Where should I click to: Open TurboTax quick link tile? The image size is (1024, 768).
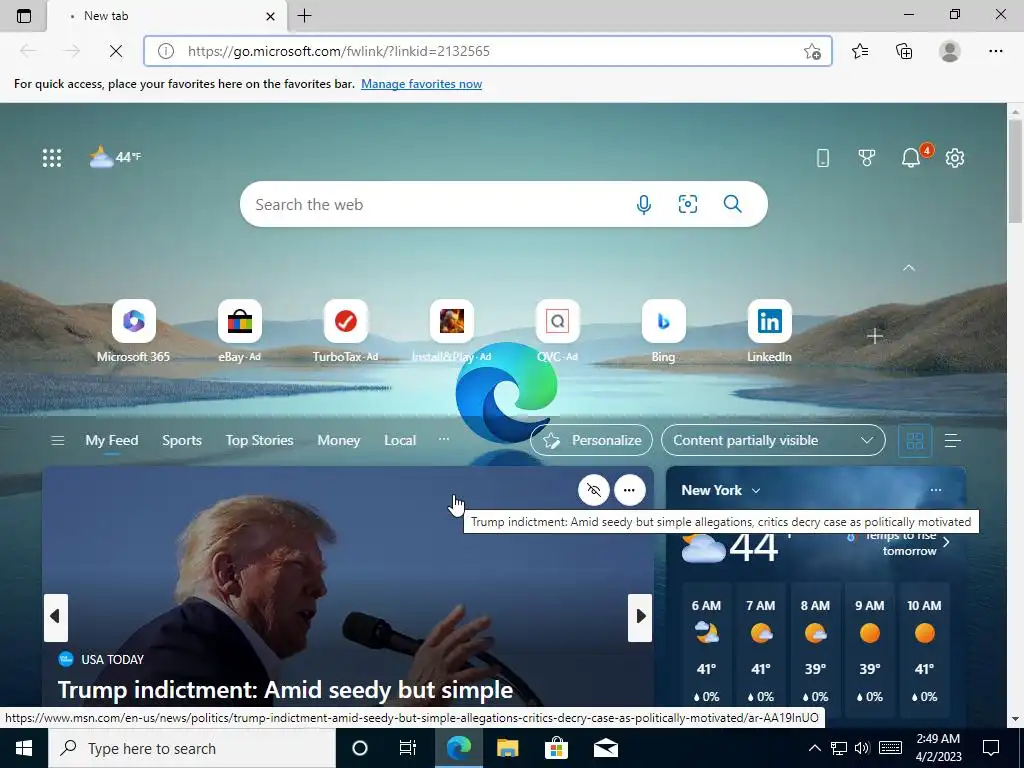click(x=345, y=331)
